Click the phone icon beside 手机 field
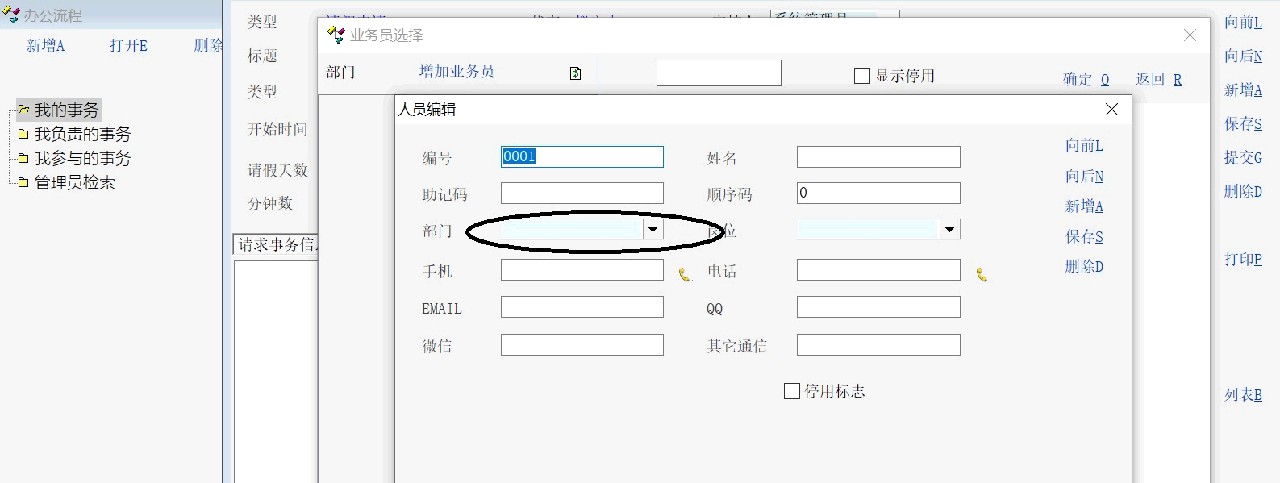 click(x=685, y=274)
